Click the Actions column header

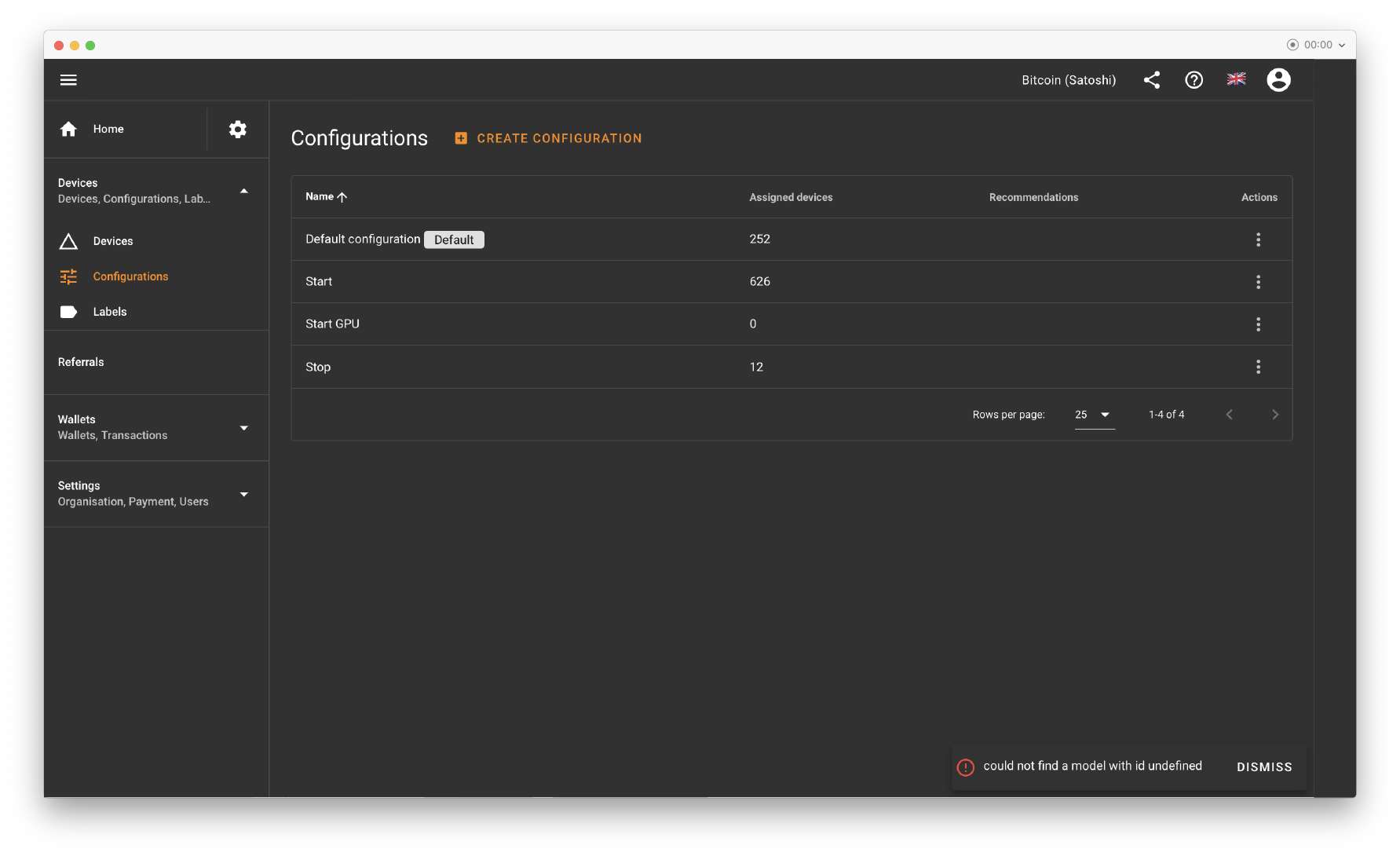point(1259,197)
